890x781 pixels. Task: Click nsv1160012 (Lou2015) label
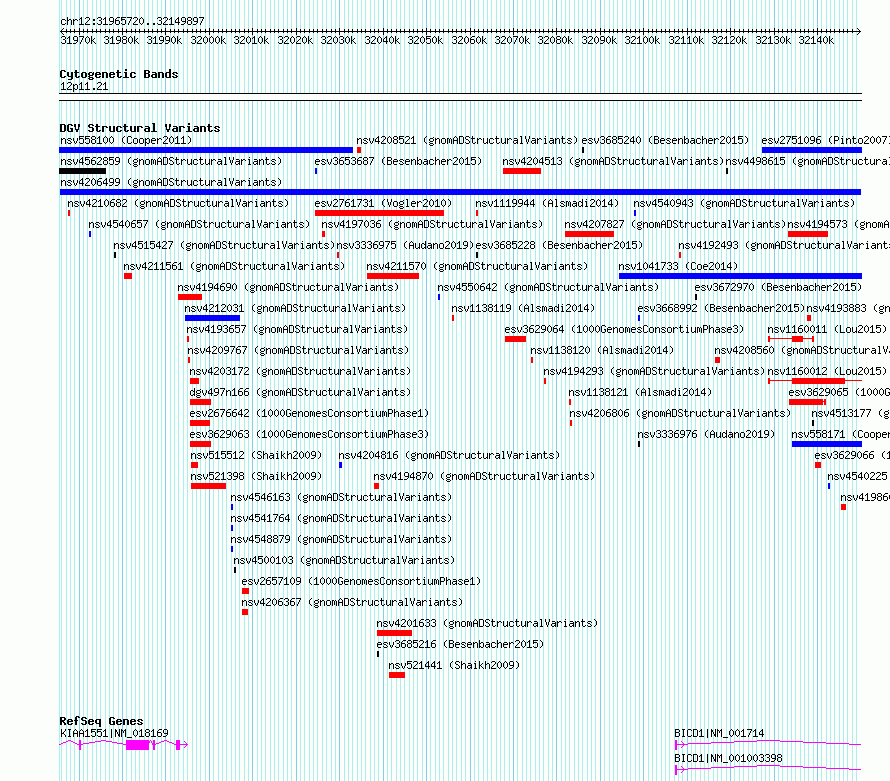tap(827, 371)
